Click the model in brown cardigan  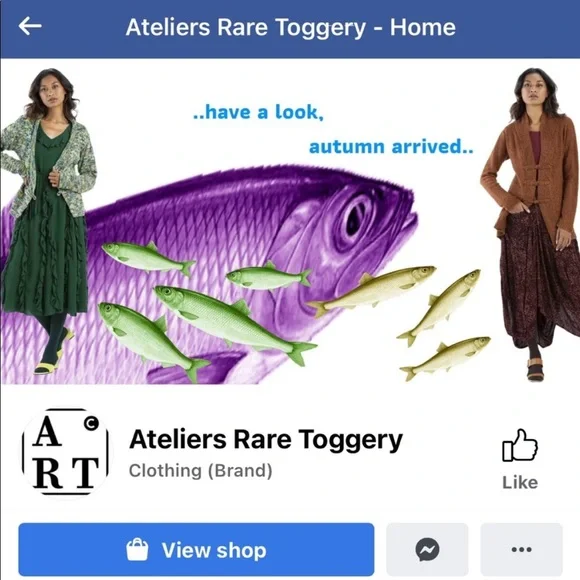[x=531, y=222]
